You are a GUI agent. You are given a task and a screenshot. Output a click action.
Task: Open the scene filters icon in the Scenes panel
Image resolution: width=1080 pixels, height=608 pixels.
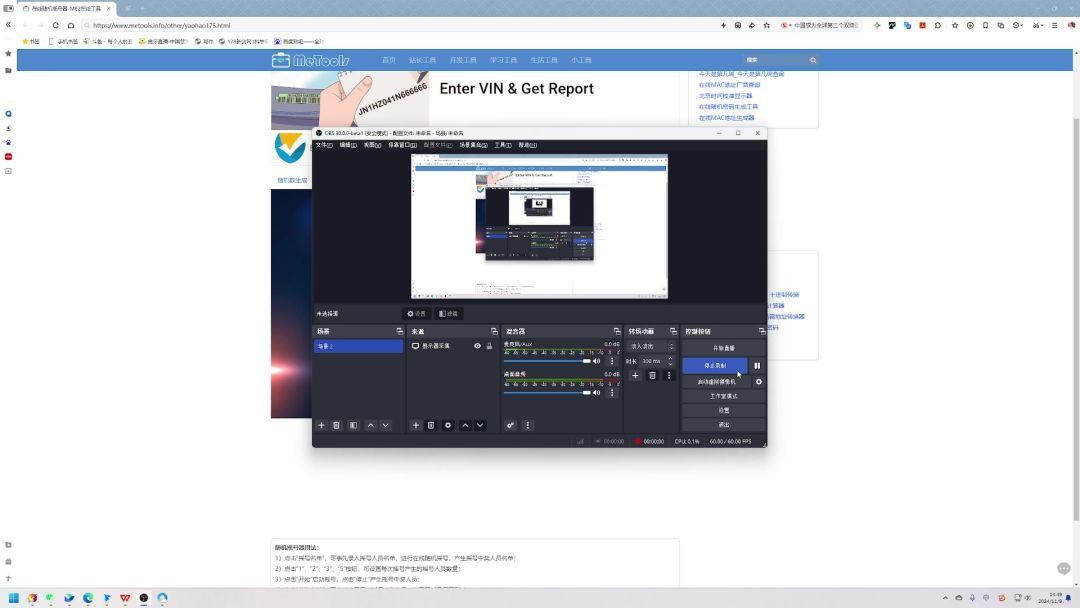tap(353, 425)
